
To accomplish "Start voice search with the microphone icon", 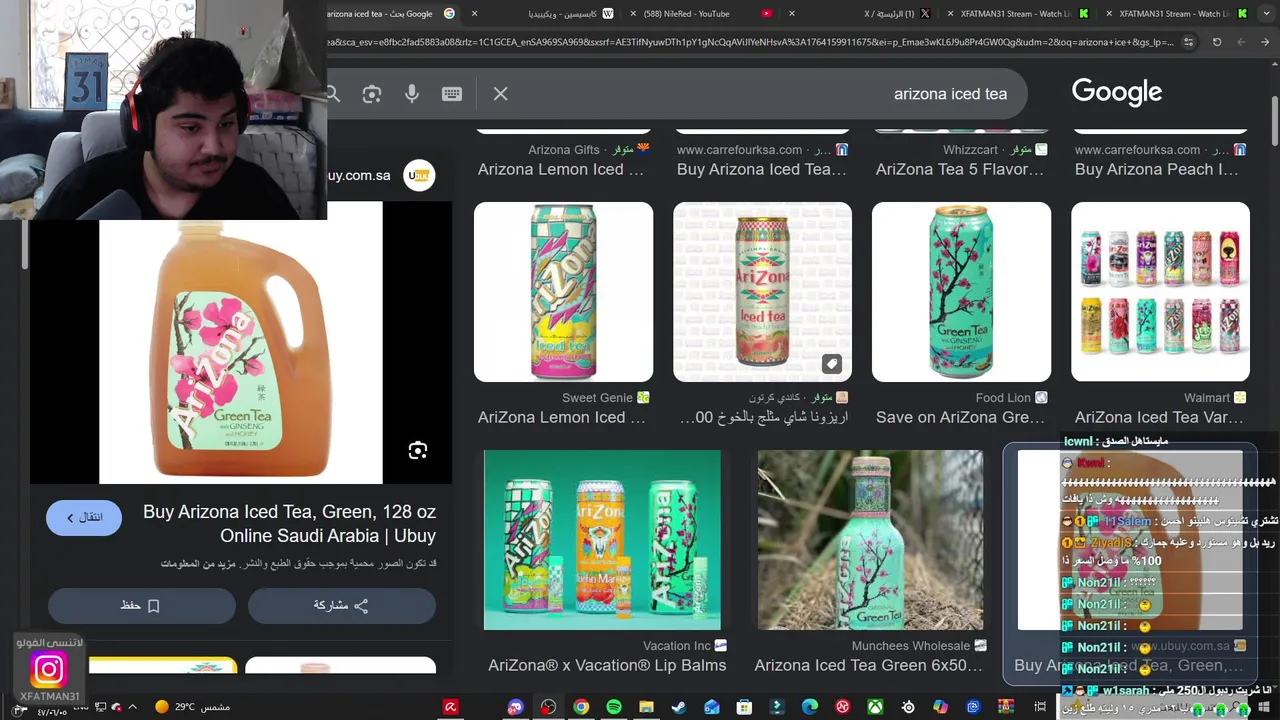I will (412, 94).
